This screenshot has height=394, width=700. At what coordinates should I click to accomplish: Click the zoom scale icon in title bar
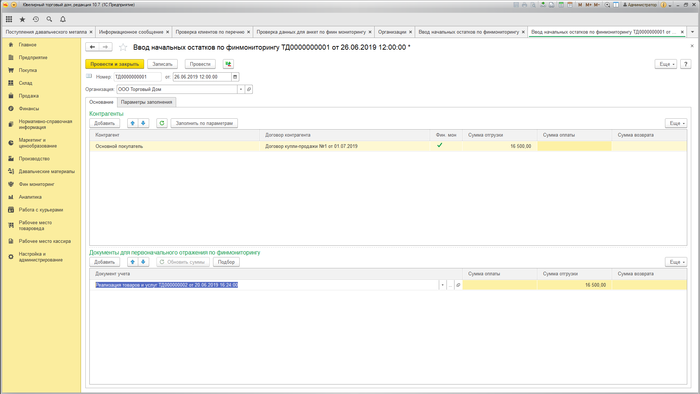tap(607, 5)
